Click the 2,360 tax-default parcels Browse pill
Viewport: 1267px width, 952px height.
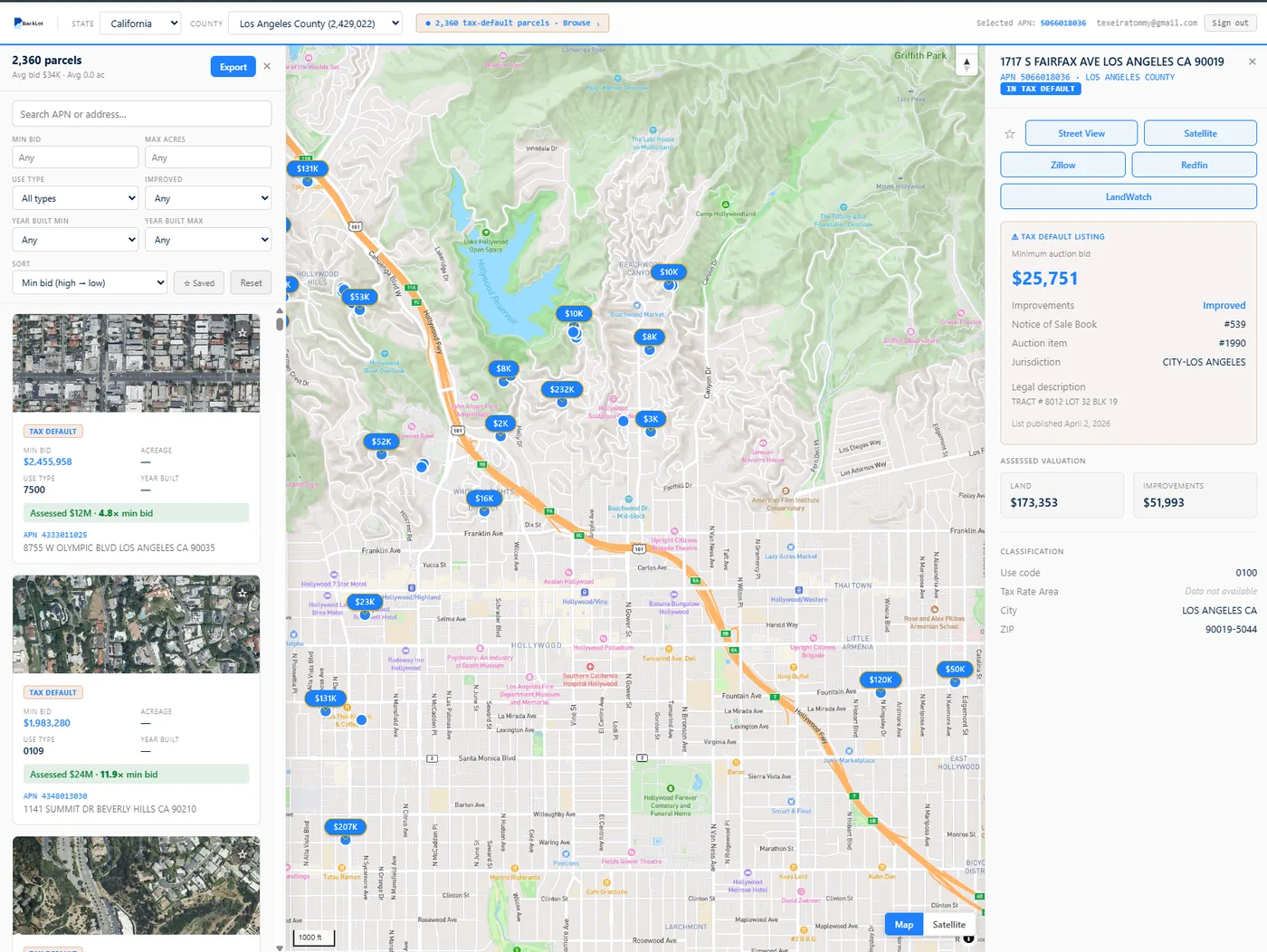[512, 23]
